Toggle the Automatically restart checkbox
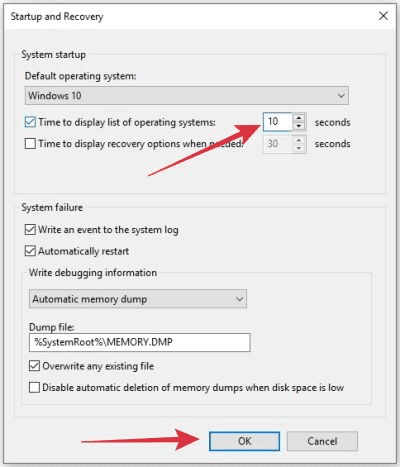The width and height of the screenshot is (400, 467). click(x=30, y=251)
